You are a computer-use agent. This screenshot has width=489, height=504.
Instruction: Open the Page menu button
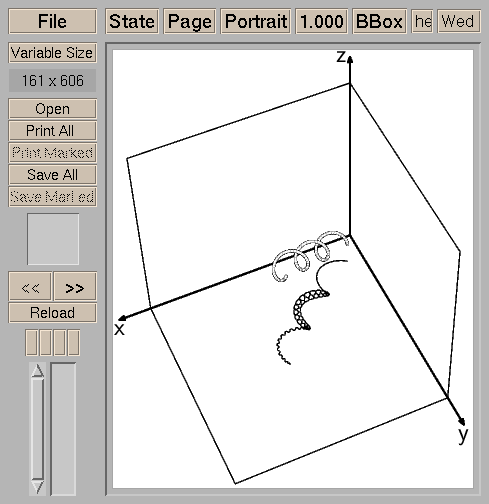(190, 21)
